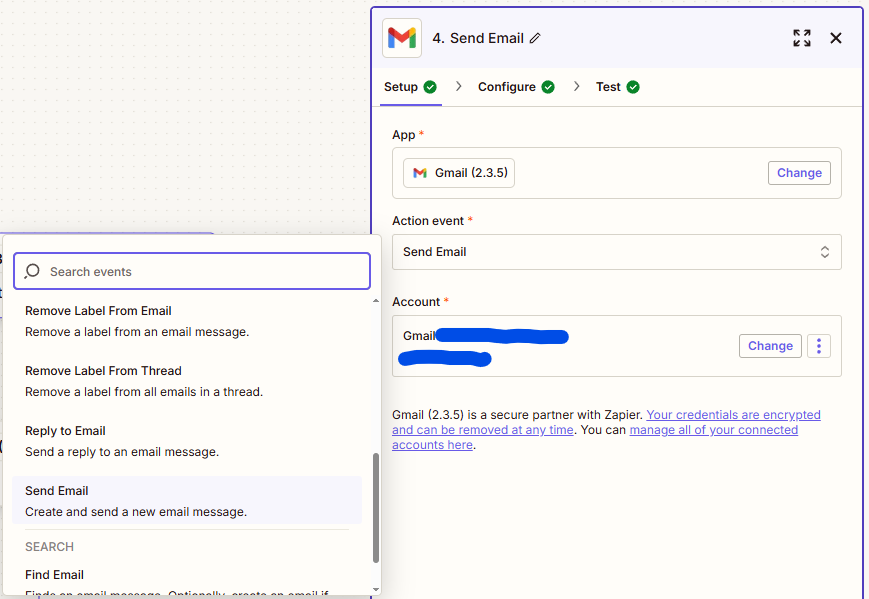
Task: Click the chevron between Setup and Configure
Action: pos(458,86)
